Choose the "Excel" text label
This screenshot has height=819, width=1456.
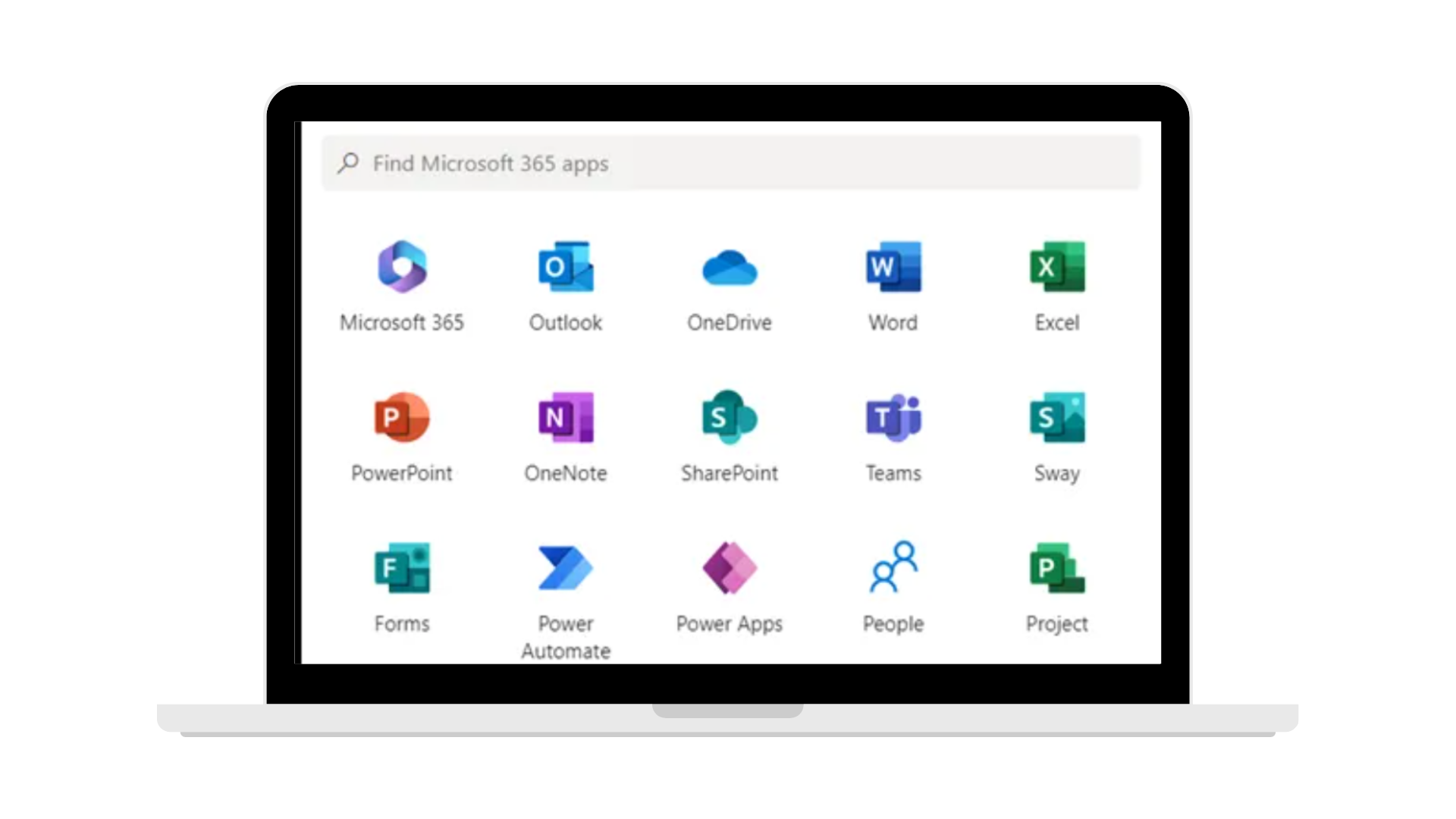point(1057,323)
